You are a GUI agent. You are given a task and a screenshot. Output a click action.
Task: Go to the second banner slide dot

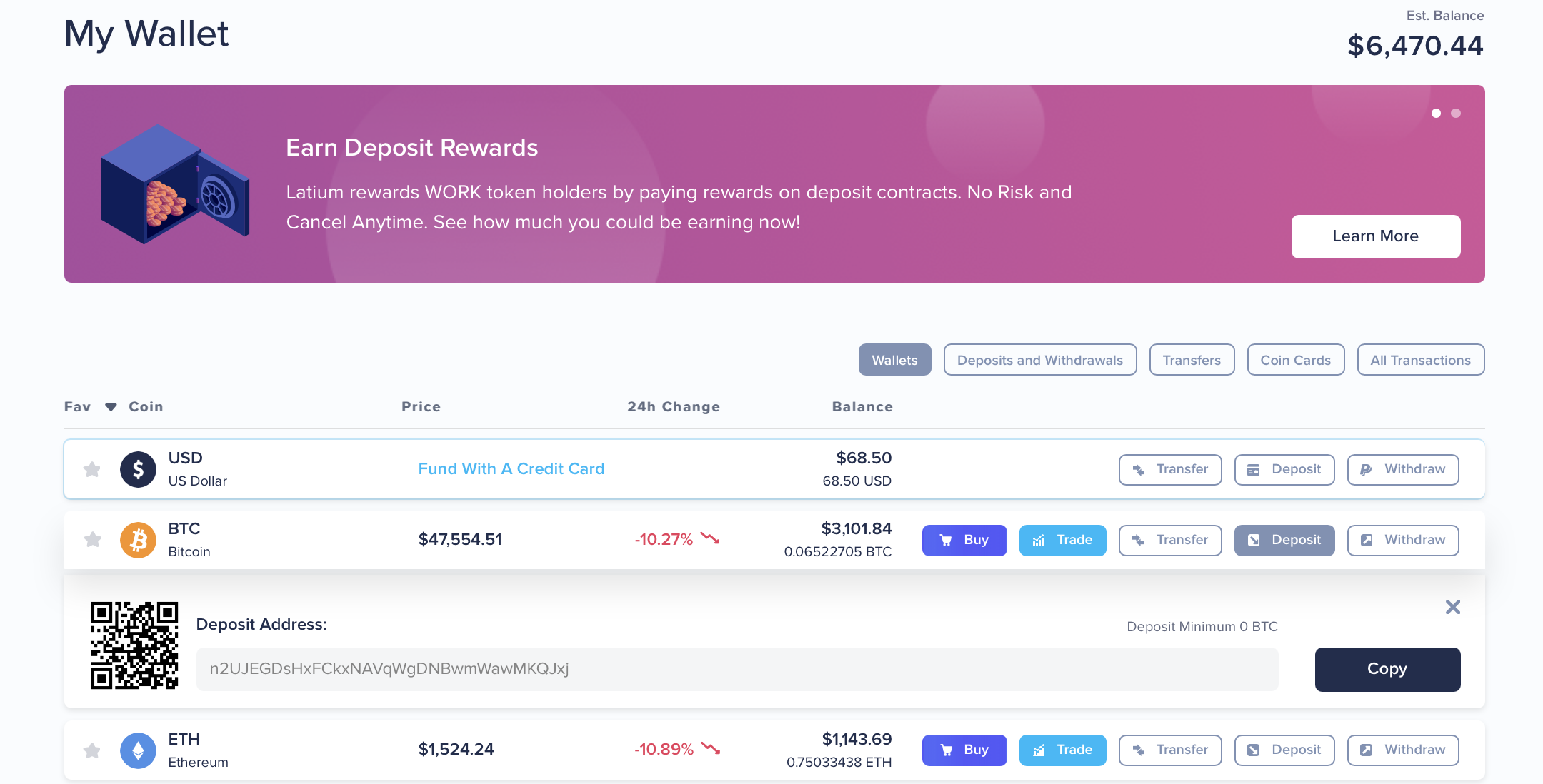coord(1456,114)
